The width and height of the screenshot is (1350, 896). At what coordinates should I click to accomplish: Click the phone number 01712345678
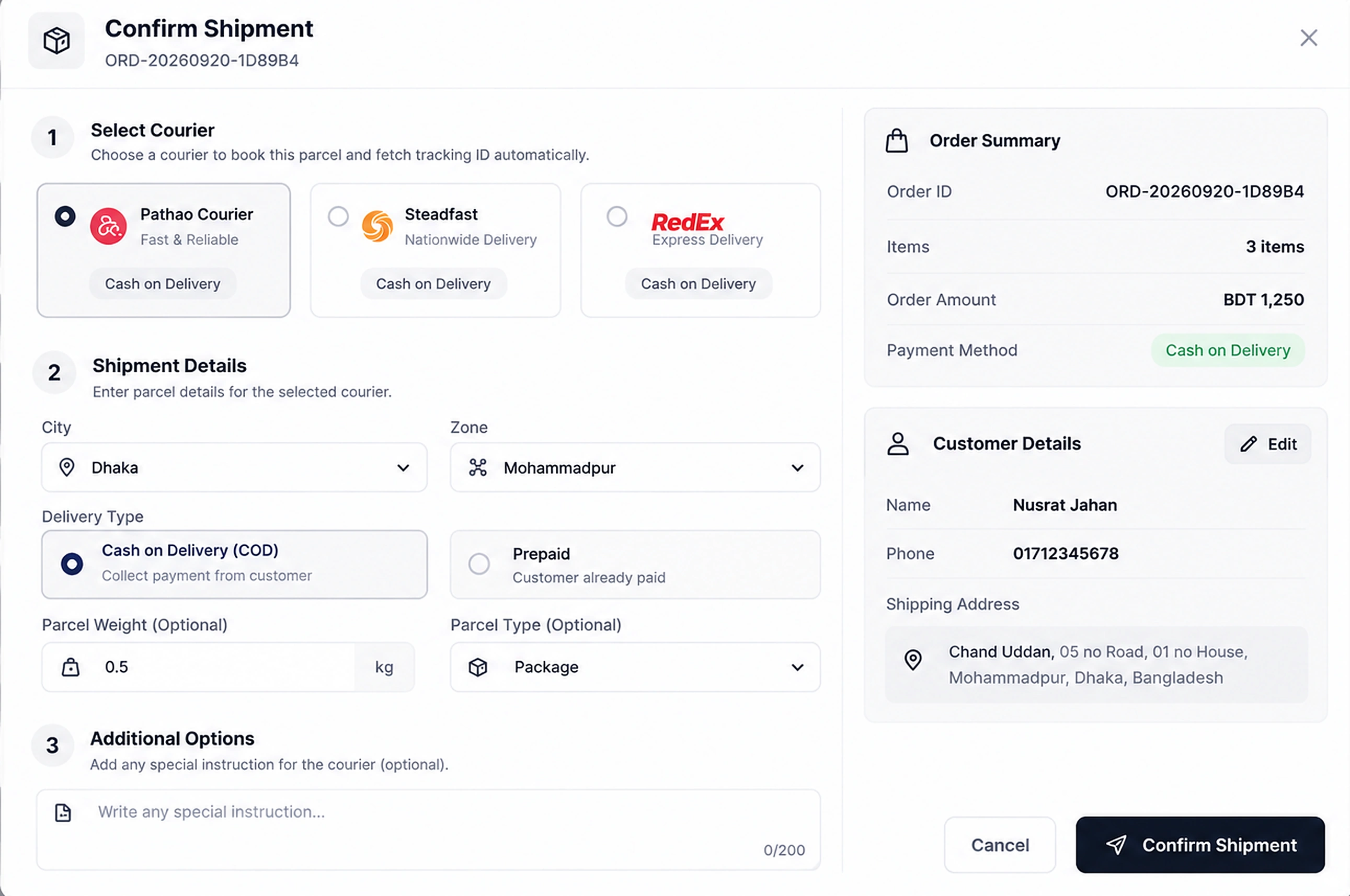tap(1066, 553)
